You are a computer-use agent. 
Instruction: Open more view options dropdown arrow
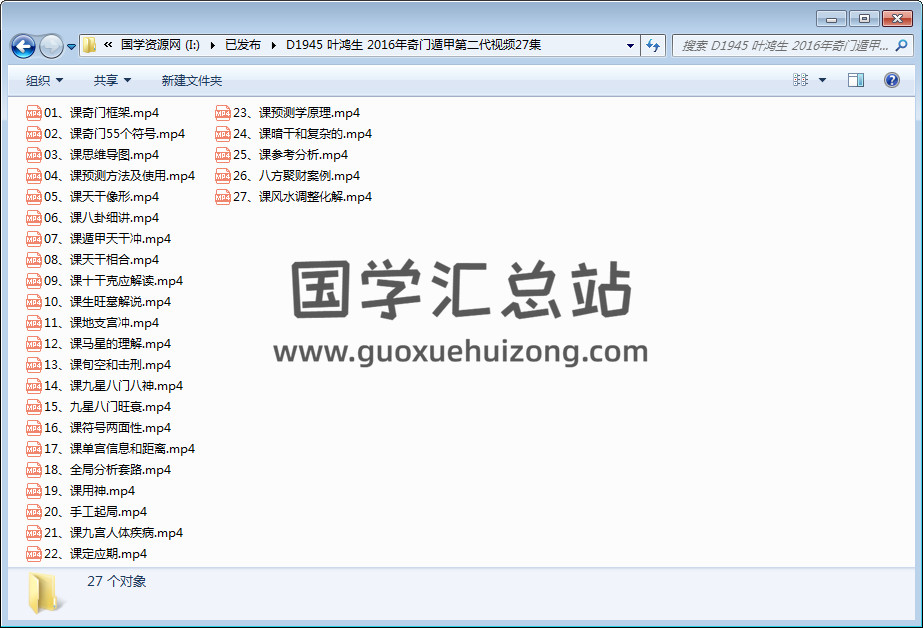(822, 80)
